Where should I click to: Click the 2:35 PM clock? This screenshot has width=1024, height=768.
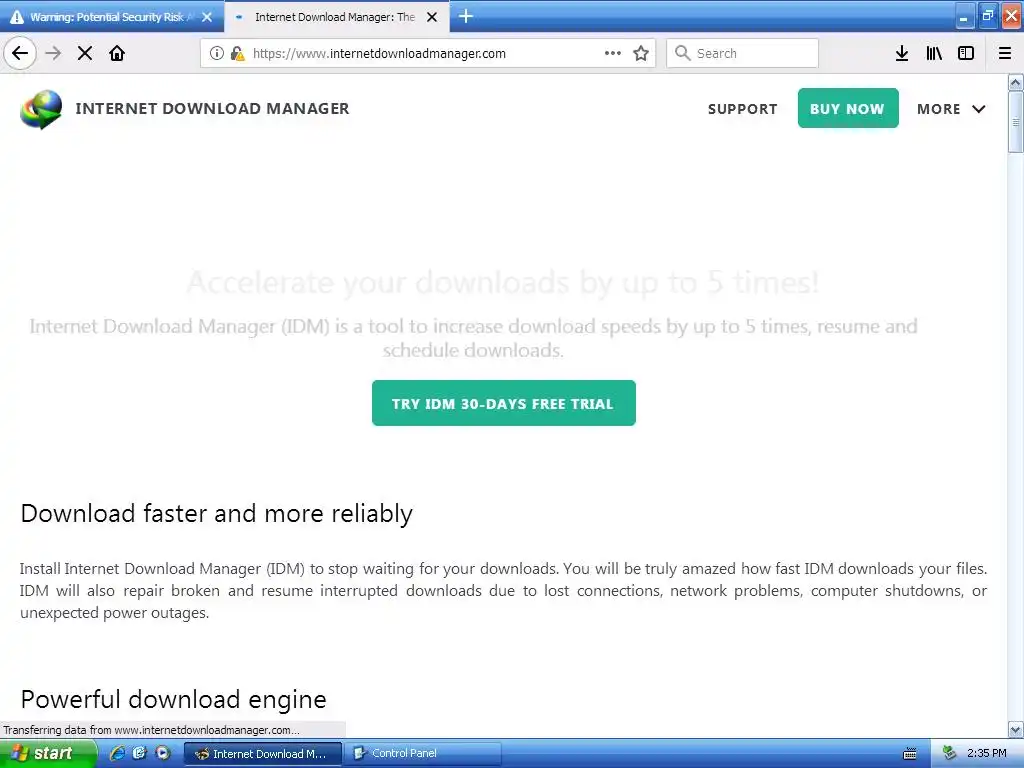[x=986, y=753]
